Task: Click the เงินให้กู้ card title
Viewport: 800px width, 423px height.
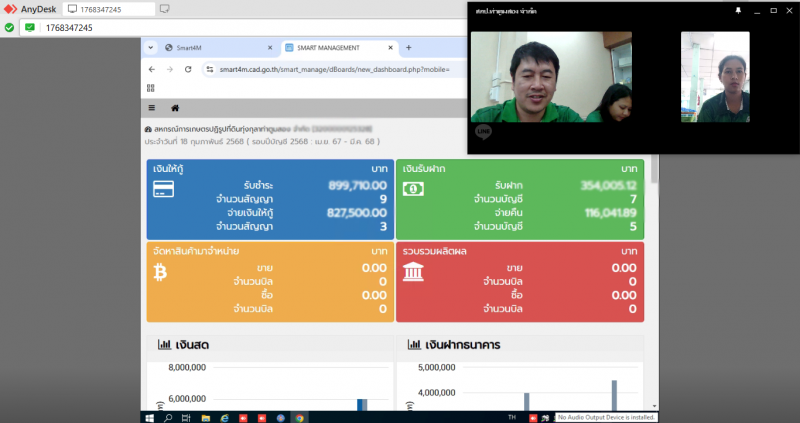Action: coord(168,169)
